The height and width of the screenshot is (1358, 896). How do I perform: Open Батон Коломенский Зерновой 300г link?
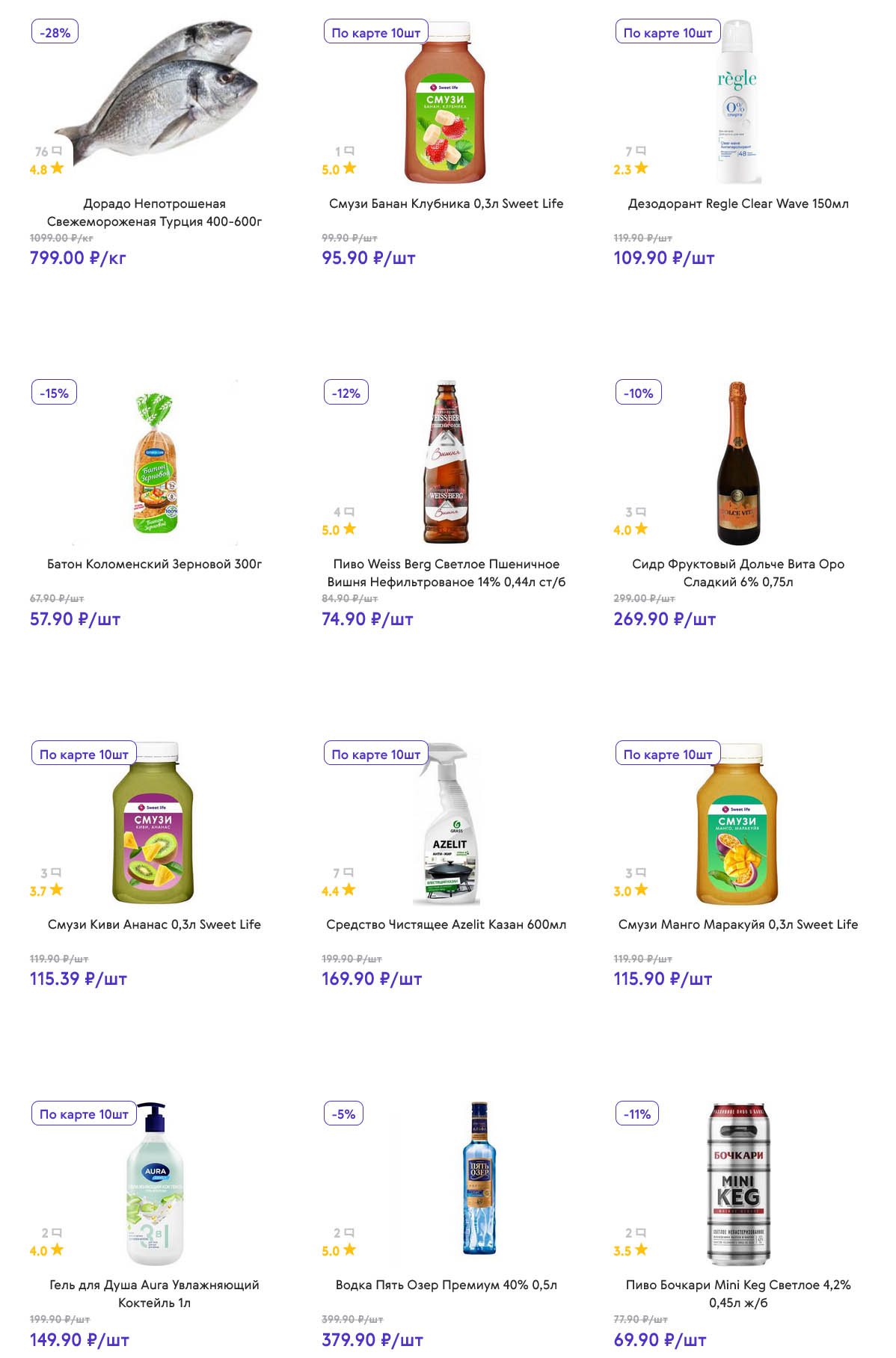tap(154, 564)
